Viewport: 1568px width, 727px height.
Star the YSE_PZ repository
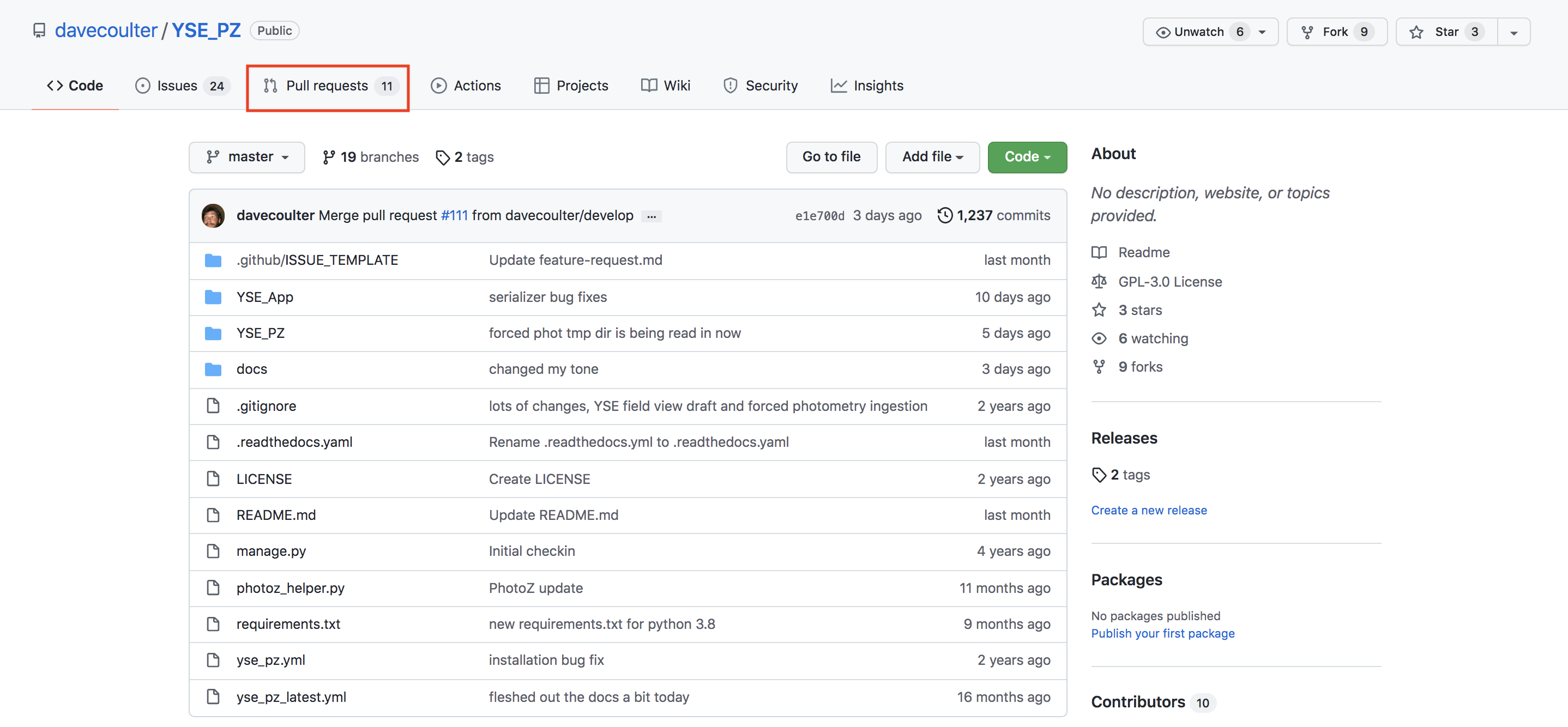click(1446, 32)
